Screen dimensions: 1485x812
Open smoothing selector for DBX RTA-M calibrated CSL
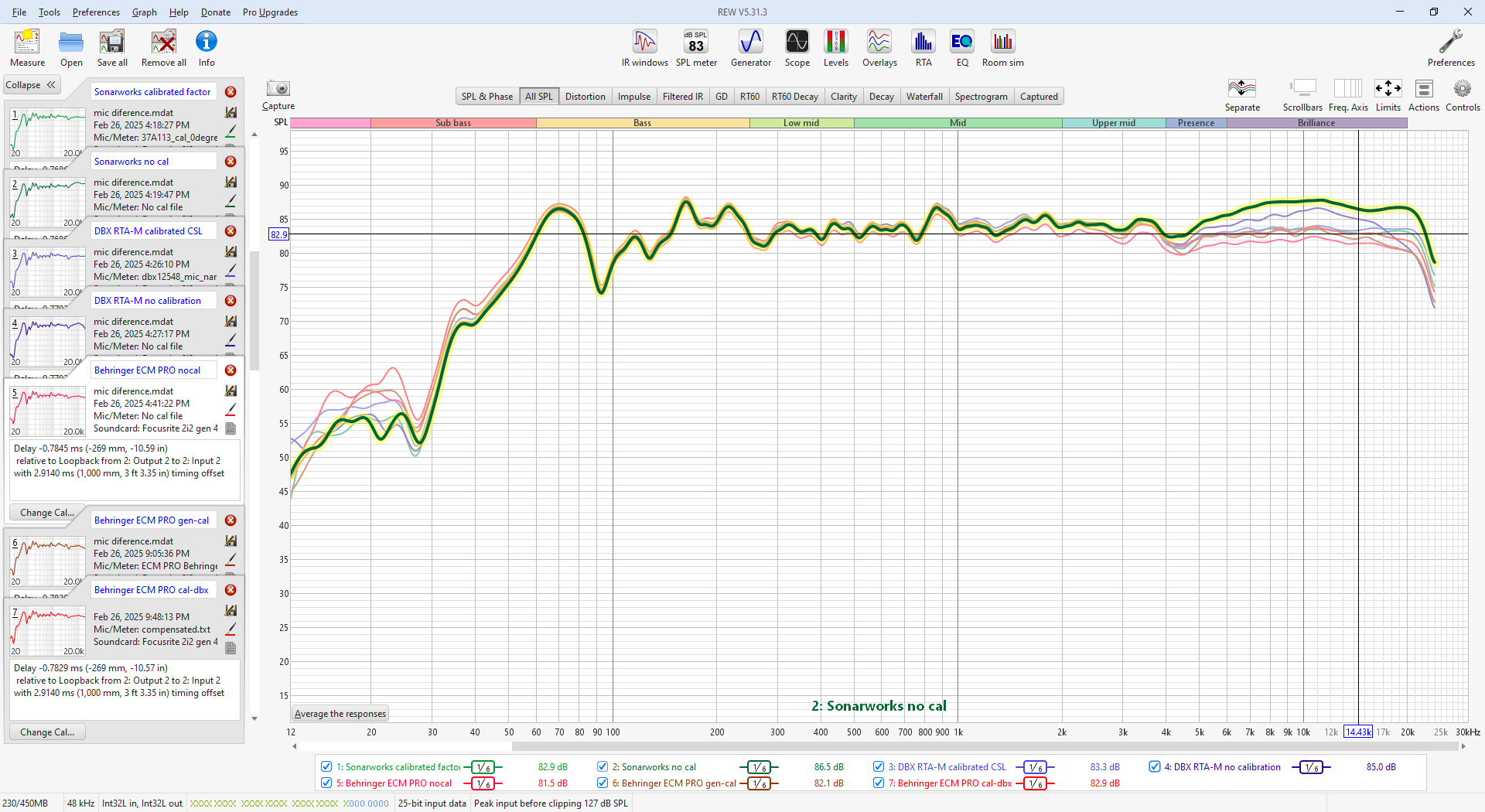coord(1035,767)
